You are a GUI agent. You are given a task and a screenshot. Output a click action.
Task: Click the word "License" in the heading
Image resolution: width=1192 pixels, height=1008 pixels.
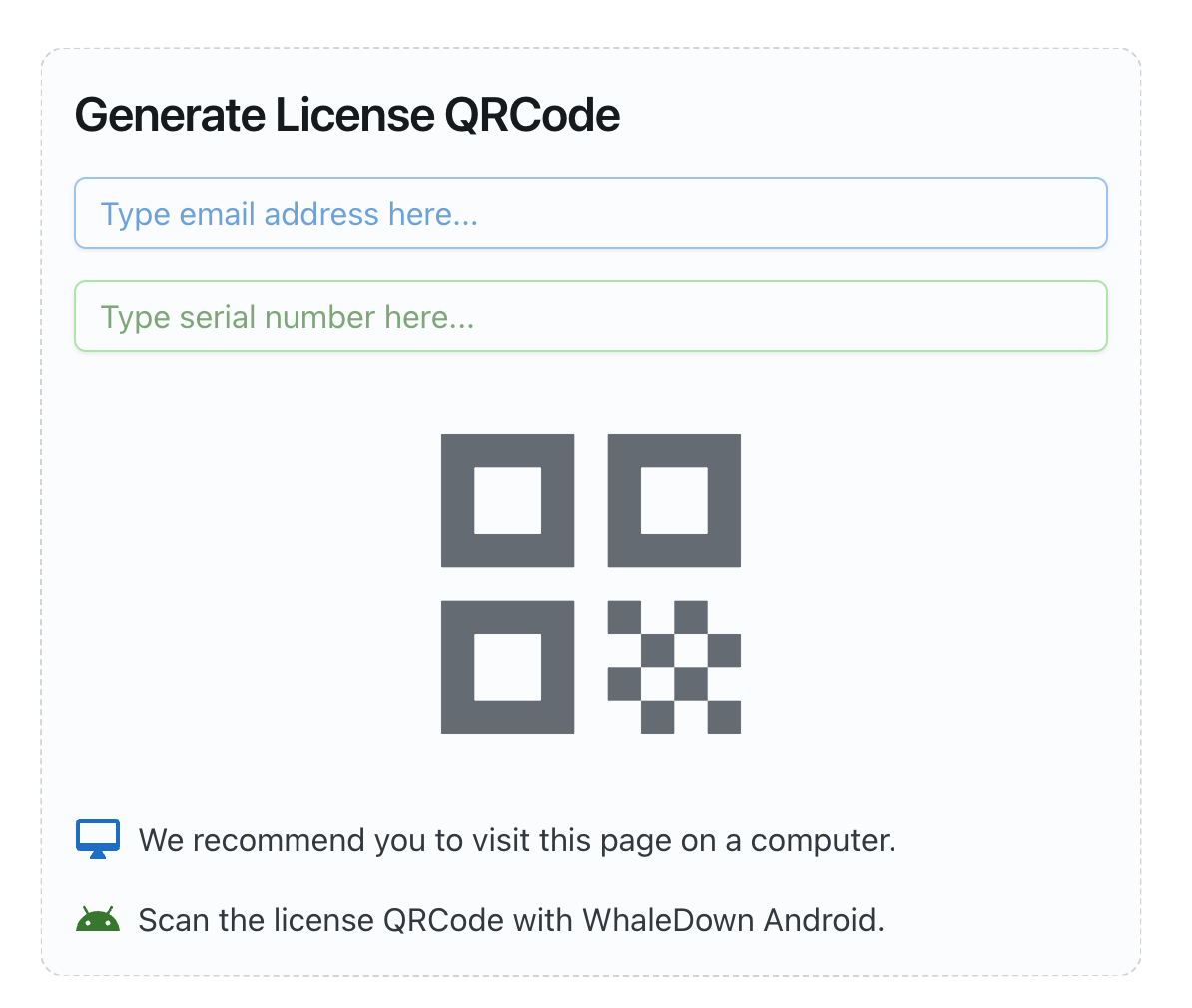click(354, 115)
